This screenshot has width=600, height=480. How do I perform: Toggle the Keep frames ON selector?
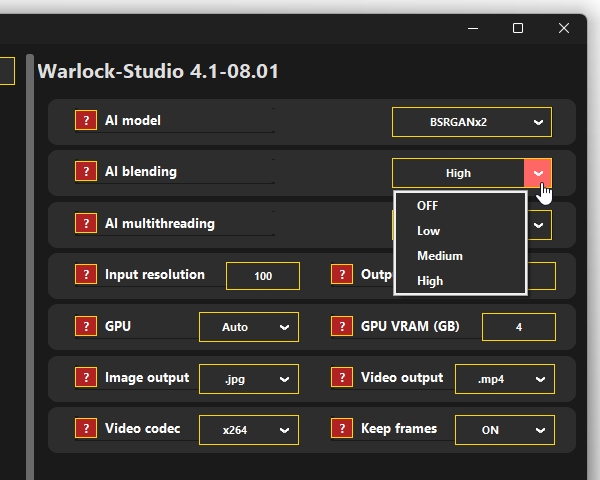coord(504,430)
